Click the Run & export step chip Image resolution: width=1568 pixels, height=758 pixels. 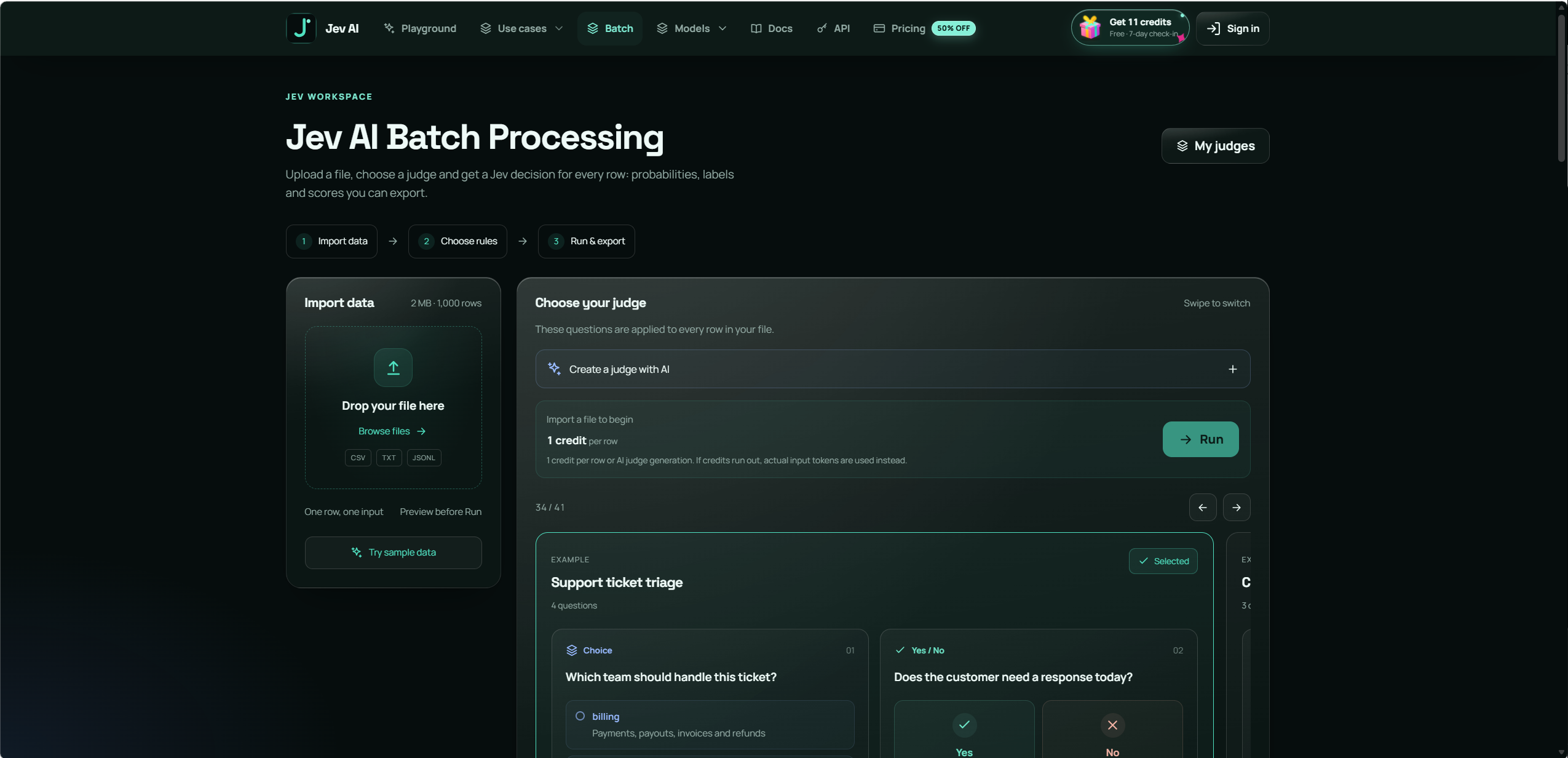[x=587, y=241]
